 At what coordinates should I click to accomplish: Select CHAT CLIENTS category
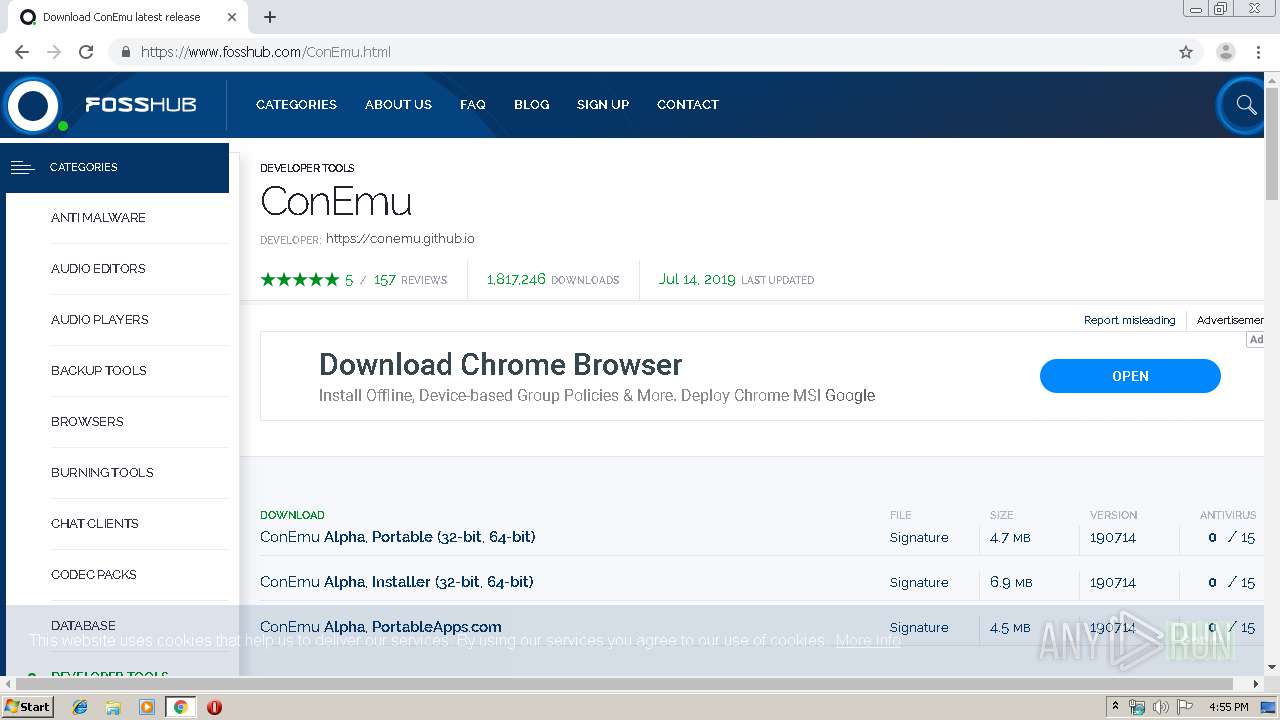(x=95, y=523)
